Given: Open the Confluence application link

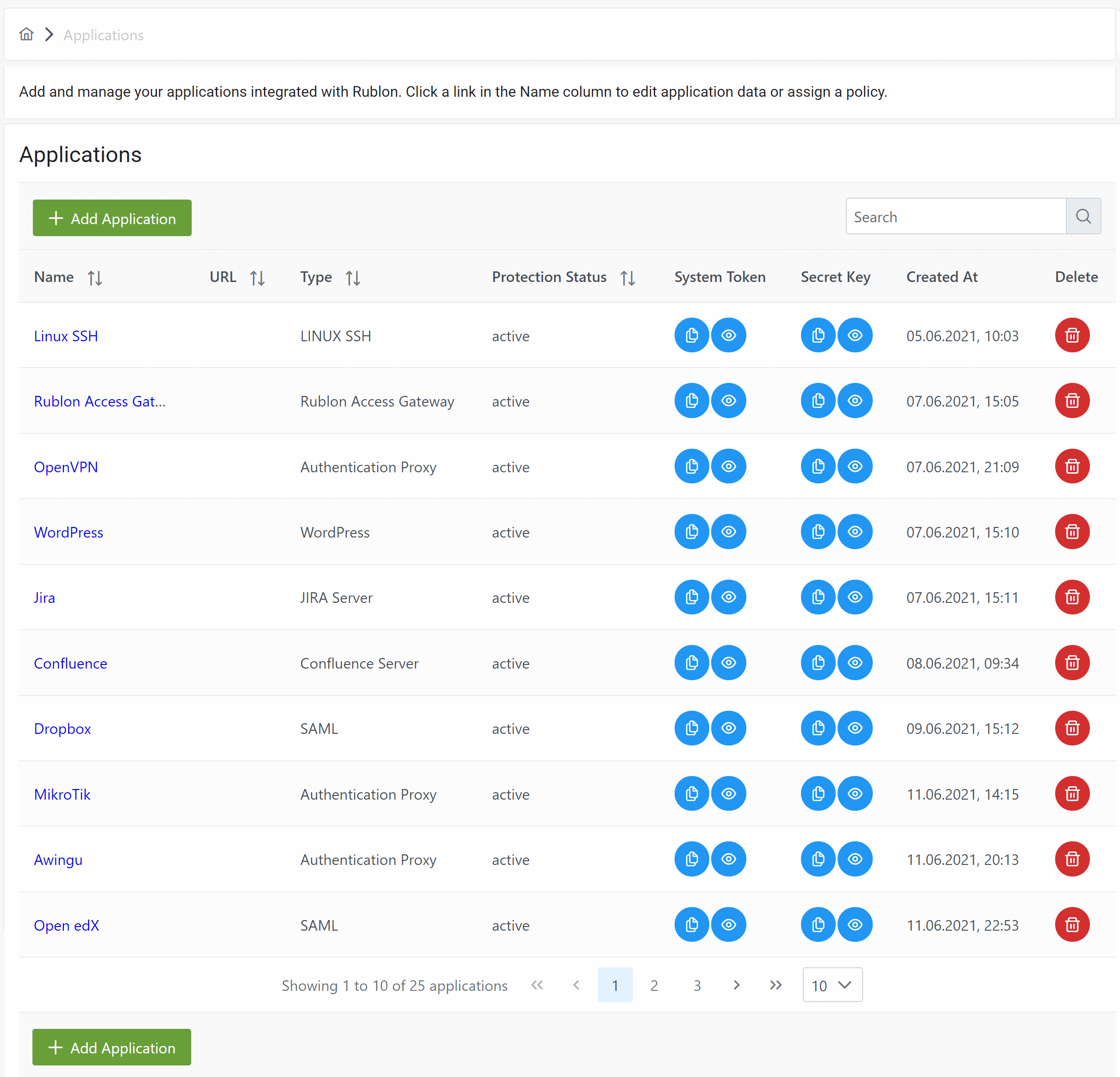Looking at the screenshot, I should [x=70, y=664].
